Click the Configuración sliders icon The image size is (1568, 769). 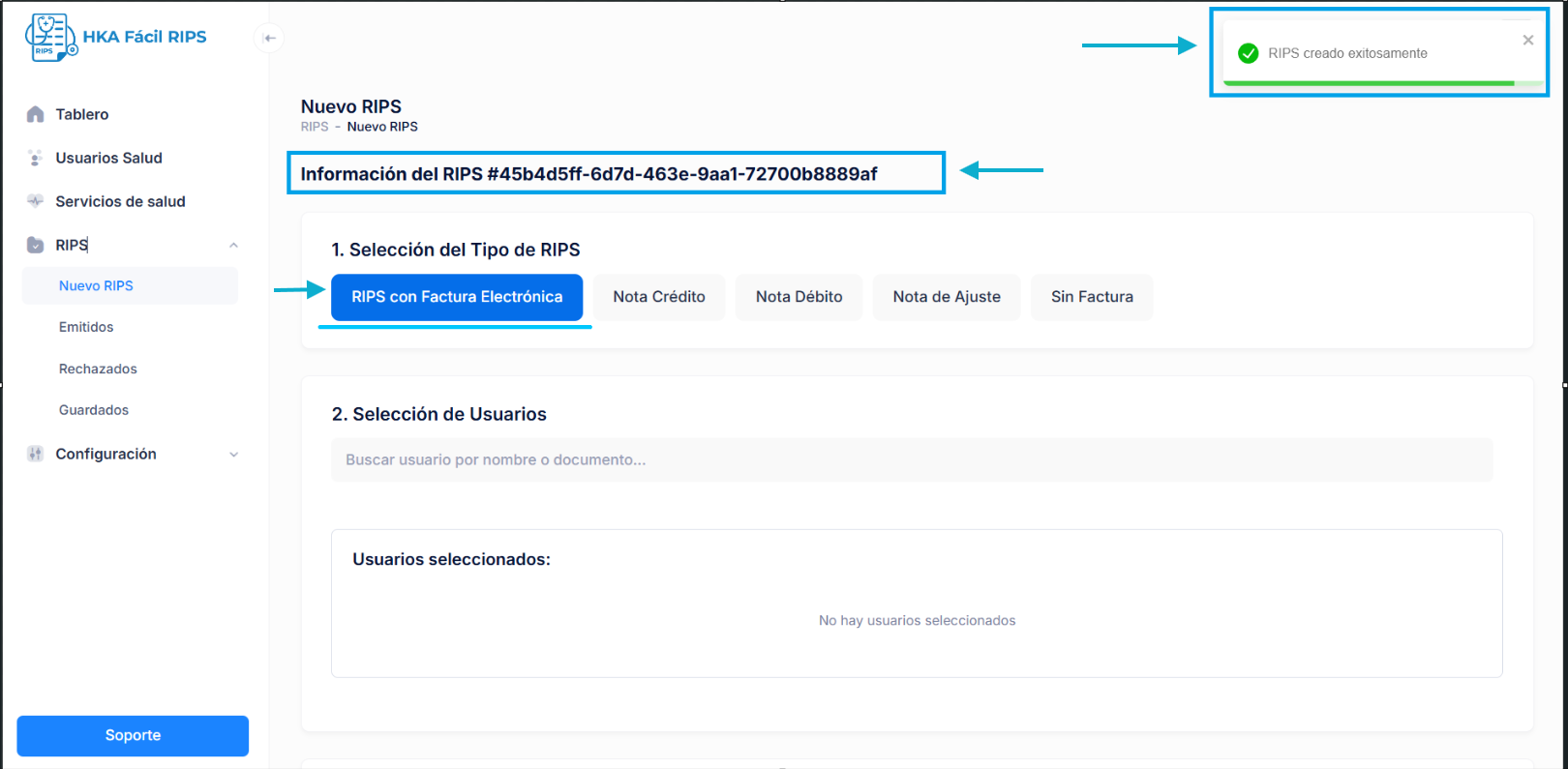tap(36, 454)
